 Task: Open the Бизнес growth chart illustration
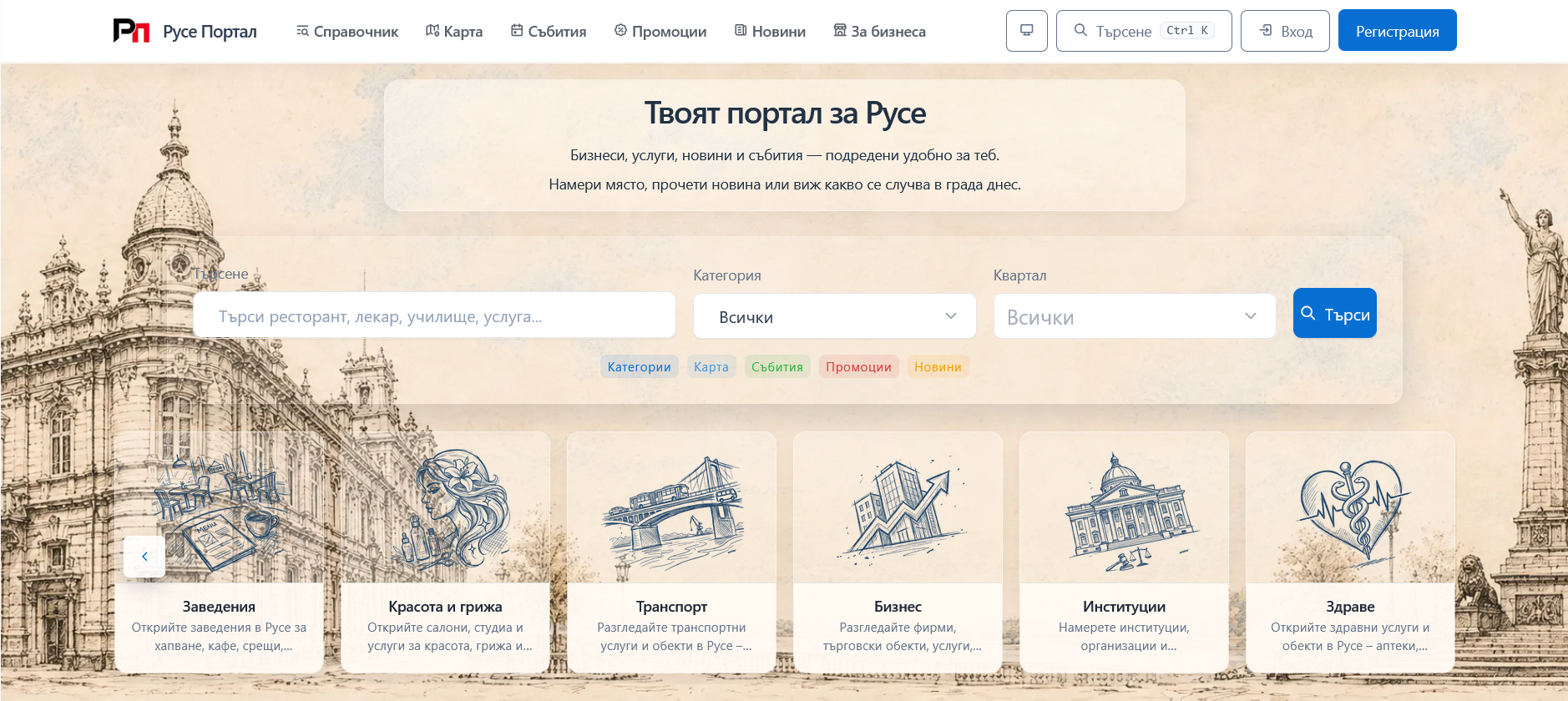coord(898,507)
